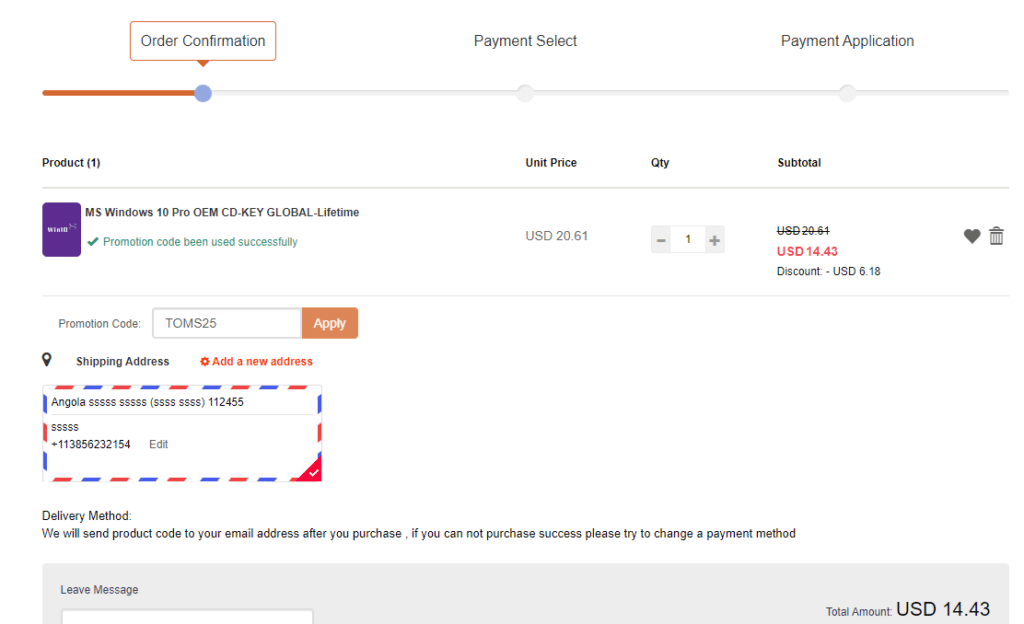The image size is (1024, 624).
Task: Add product to wishlist with heart icon
Action: [972, 236]
